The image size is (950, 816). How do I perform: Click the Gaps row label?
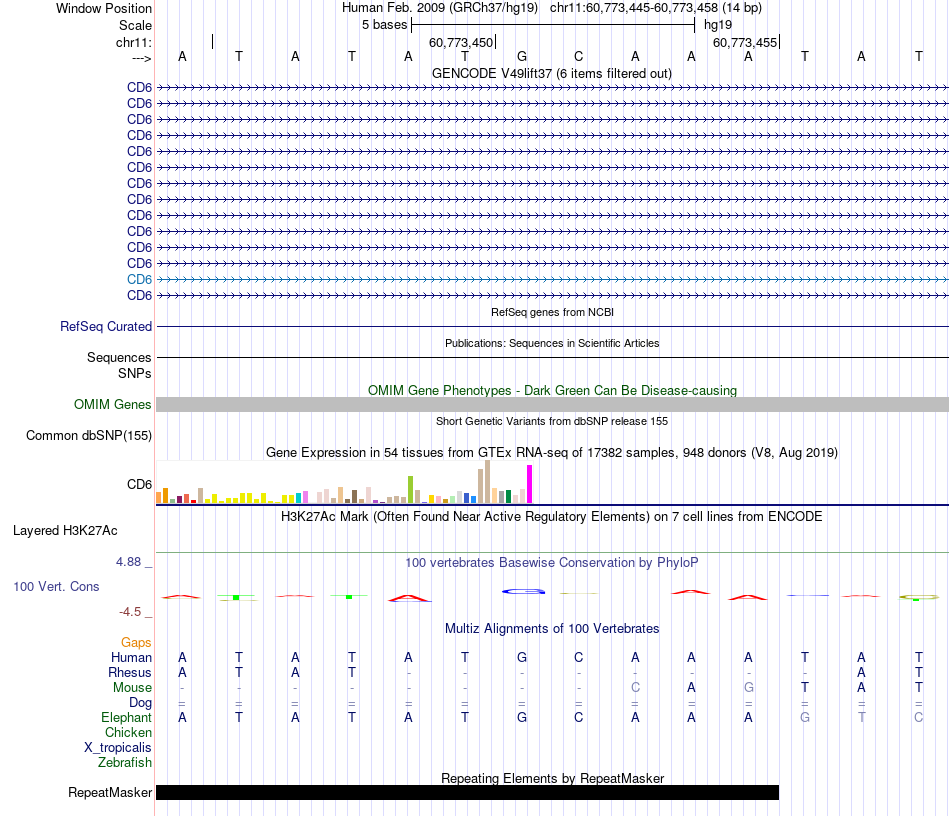[x=136, y=642]
